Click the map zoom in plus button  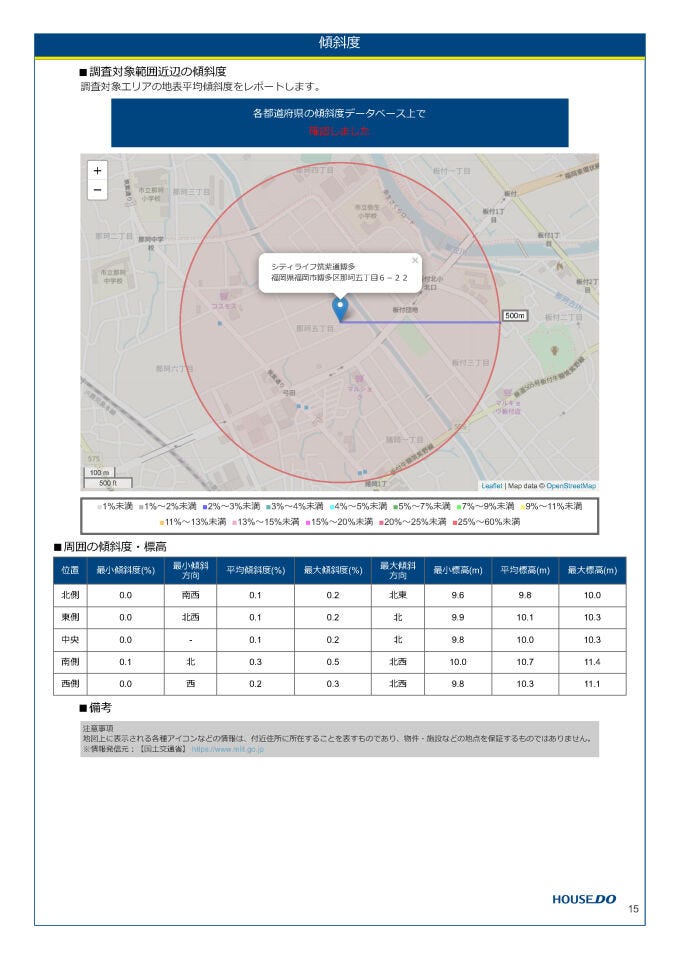tap(97, 171)
